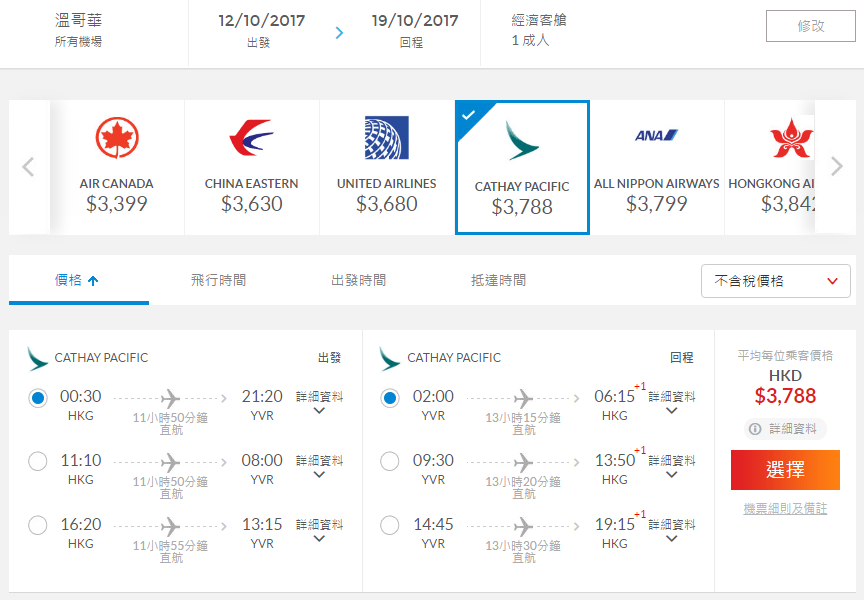Click the blue arrow between travel dates
Screen dimensions: 864x600
339,33
